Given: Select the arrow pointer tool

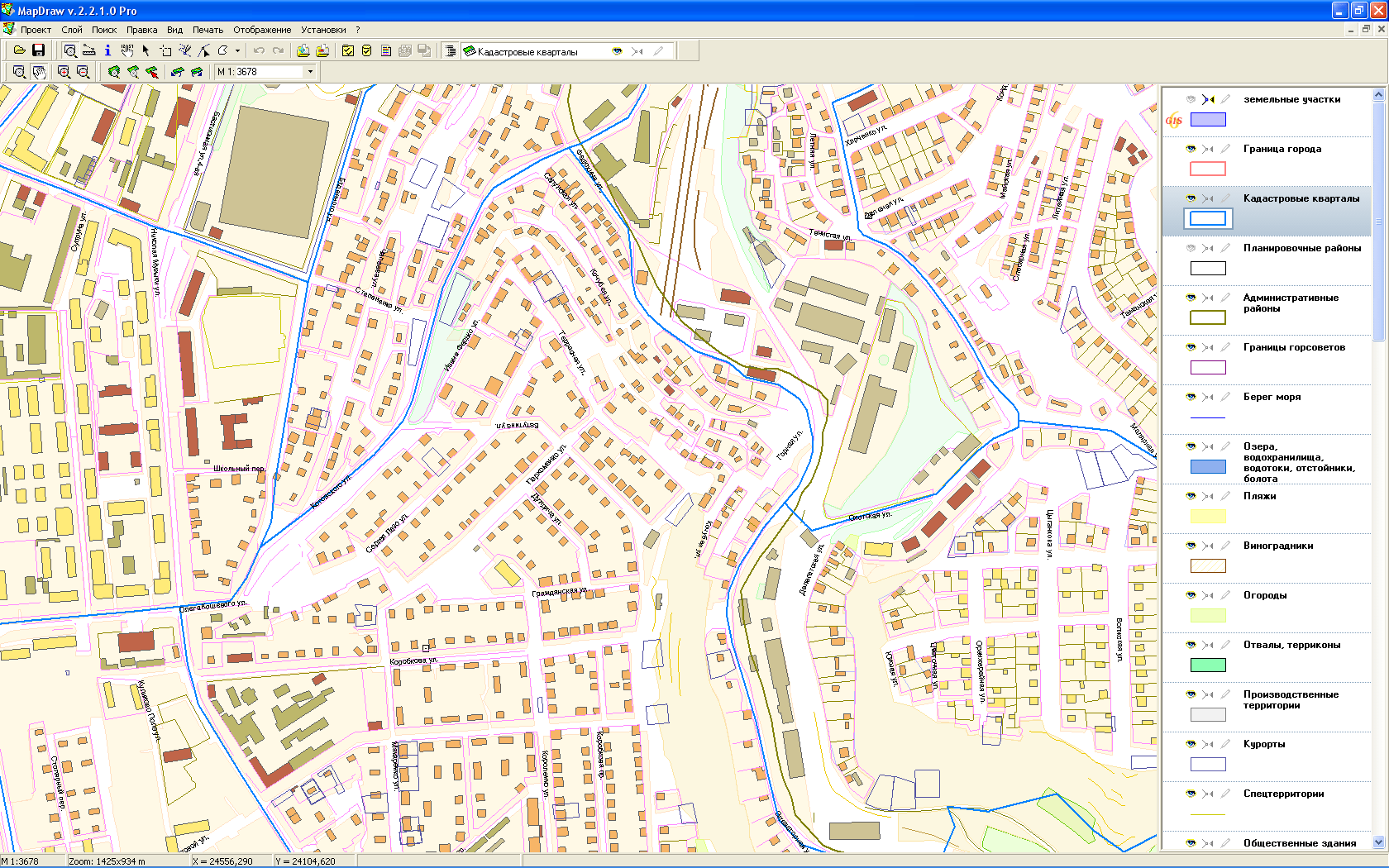Looking at the screenshot, I should pyautogui.click(x=146, y=50).
